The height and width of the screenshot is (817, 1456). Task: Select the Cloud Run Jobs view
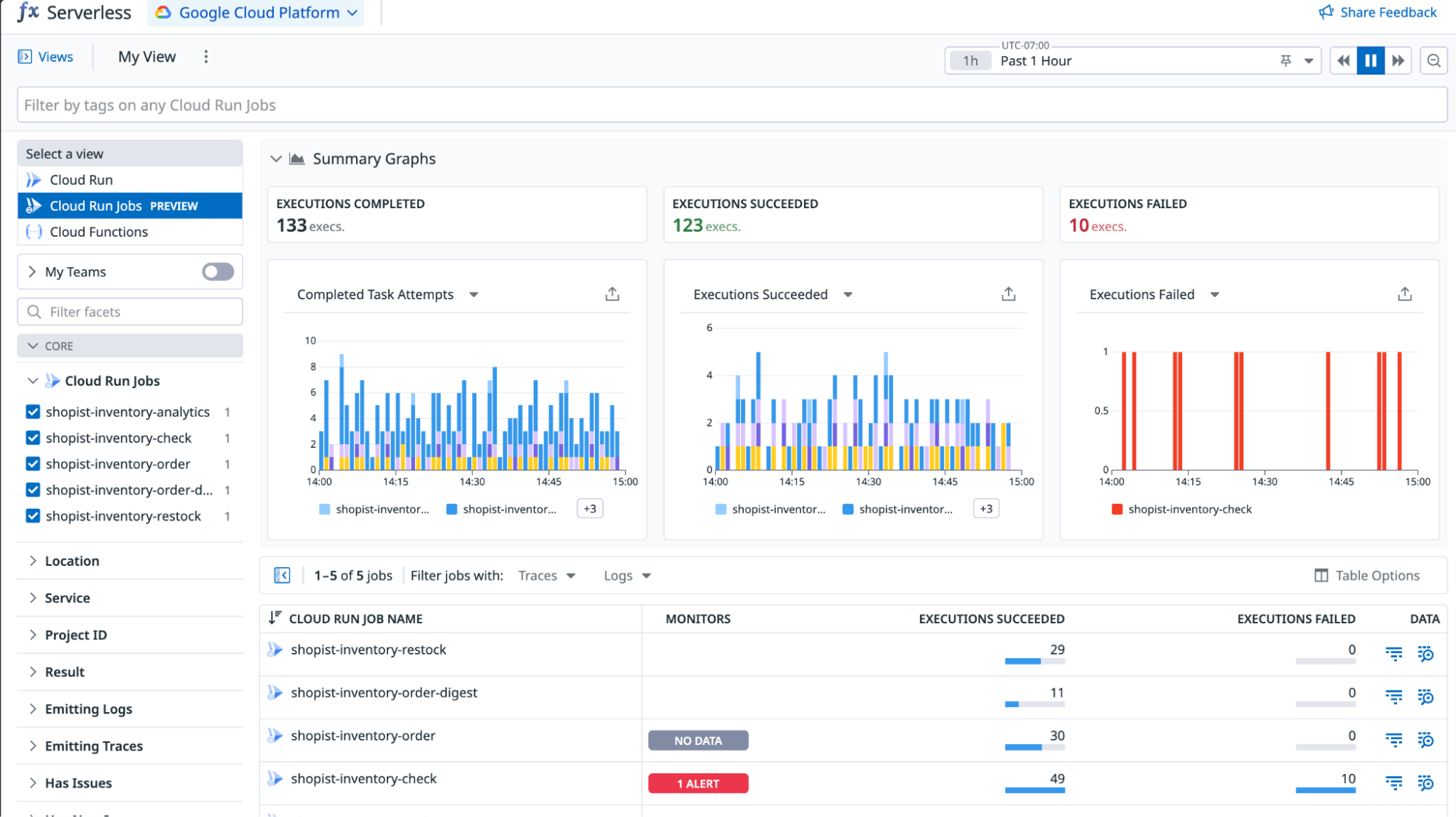pos(130,206)
